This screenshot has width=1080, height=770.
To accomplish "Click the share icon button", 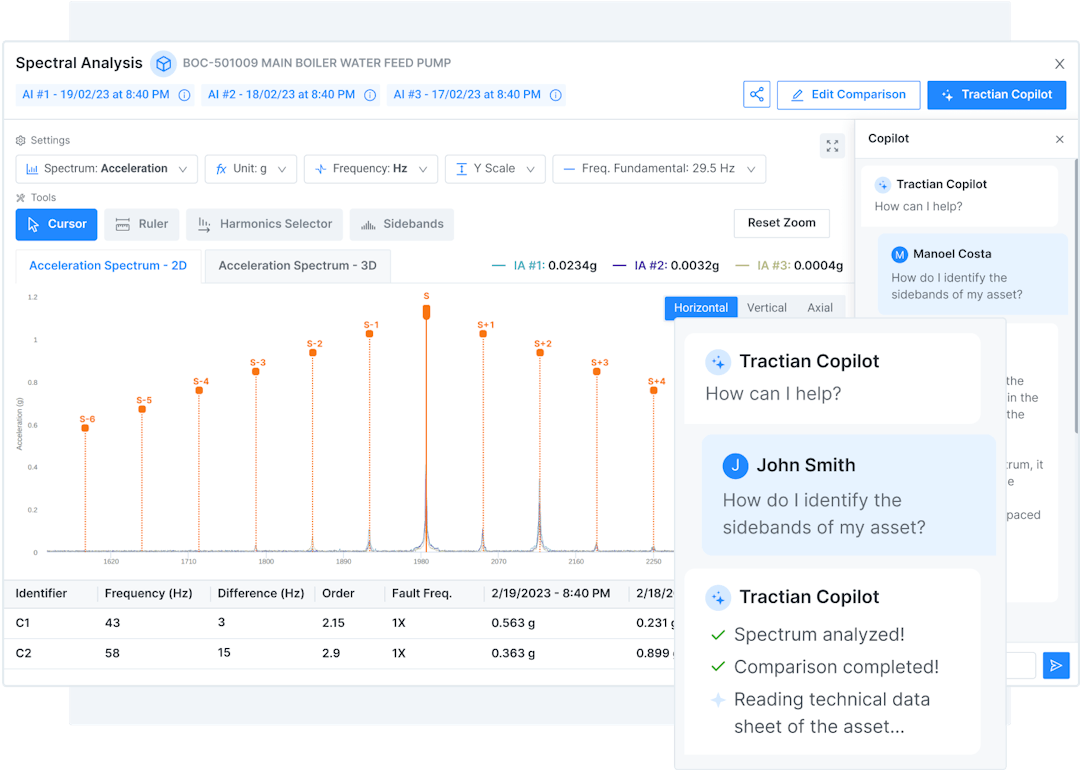I will click(757, 95).
